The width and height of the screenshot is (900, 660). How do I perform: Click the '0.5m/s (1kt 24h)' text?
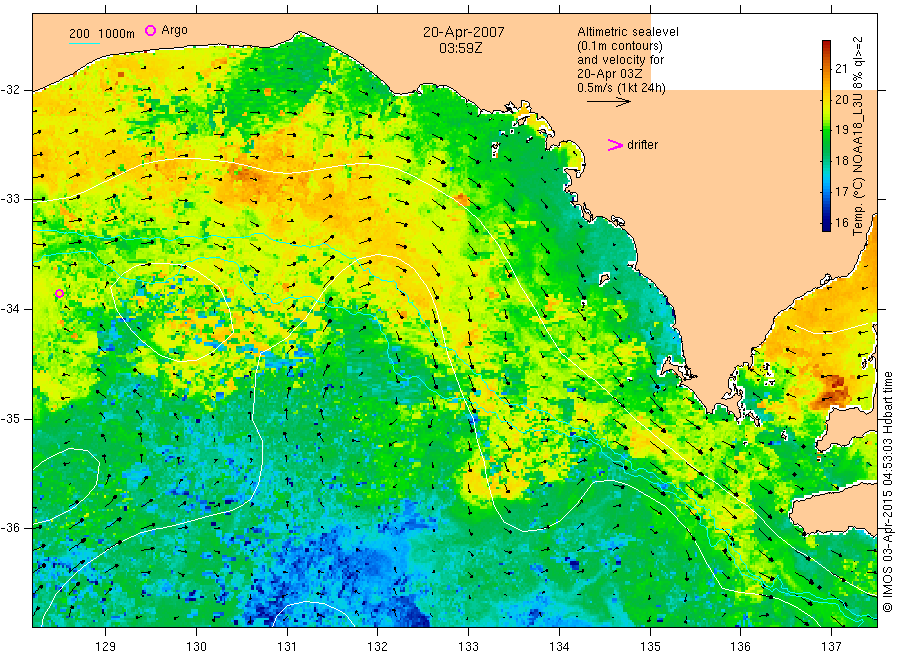[622, 88]
